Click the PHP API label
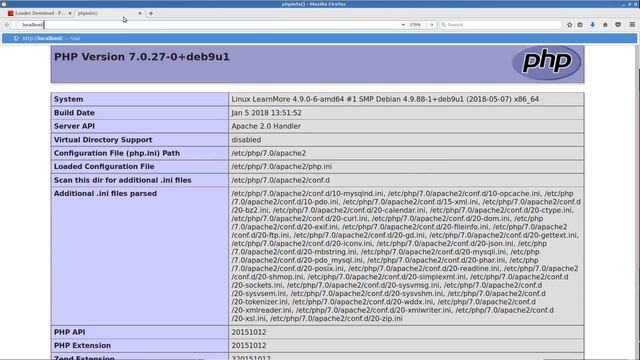 70,332
